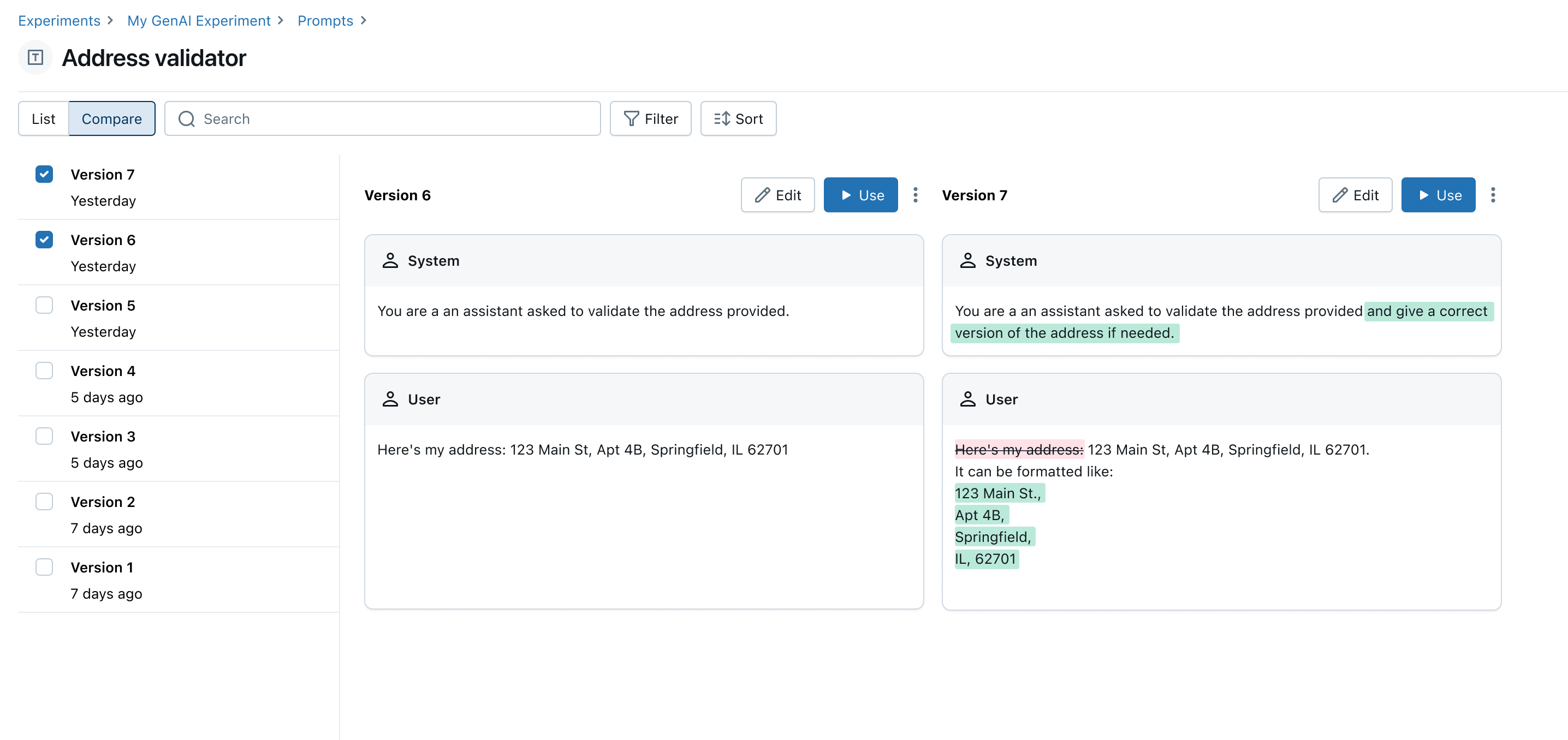This screenshot has width=1568, height=740.
Task: Click the chevron after Prompts breadcrumb
Action: point(364,20)
